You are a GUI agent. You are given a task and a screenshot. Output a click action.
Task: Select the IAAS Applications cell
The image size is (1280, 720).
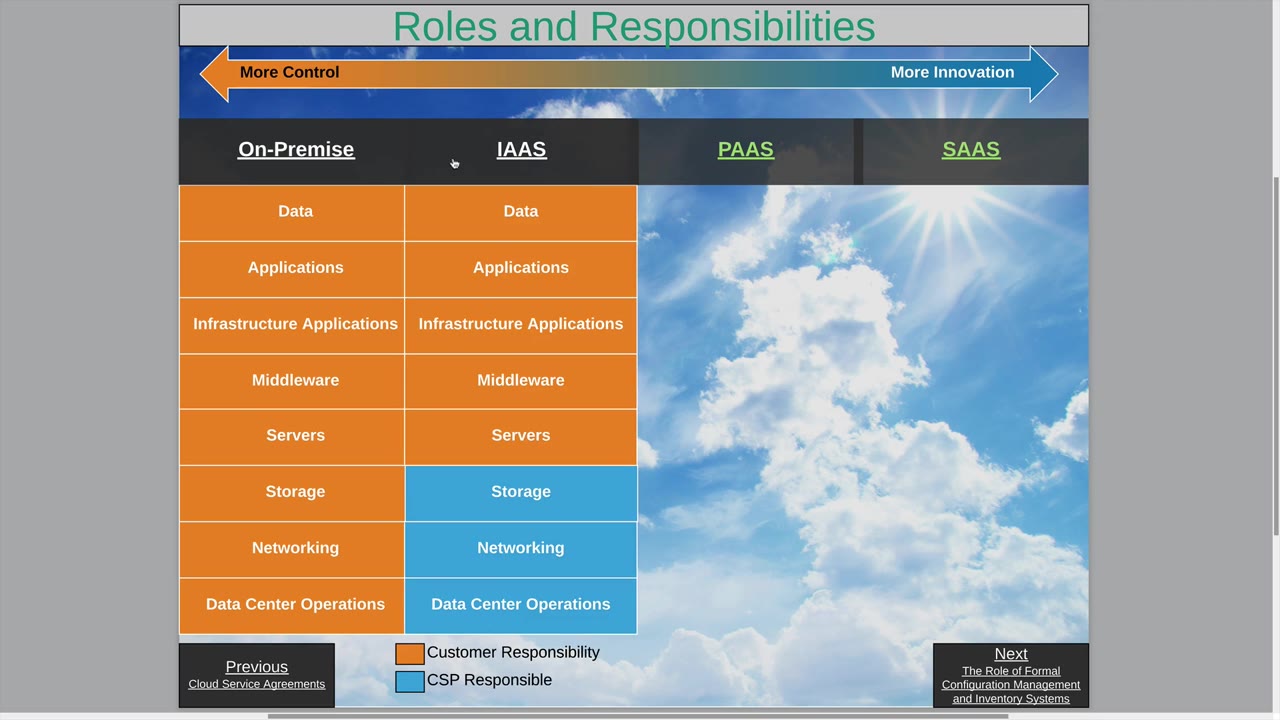[521, 269]
